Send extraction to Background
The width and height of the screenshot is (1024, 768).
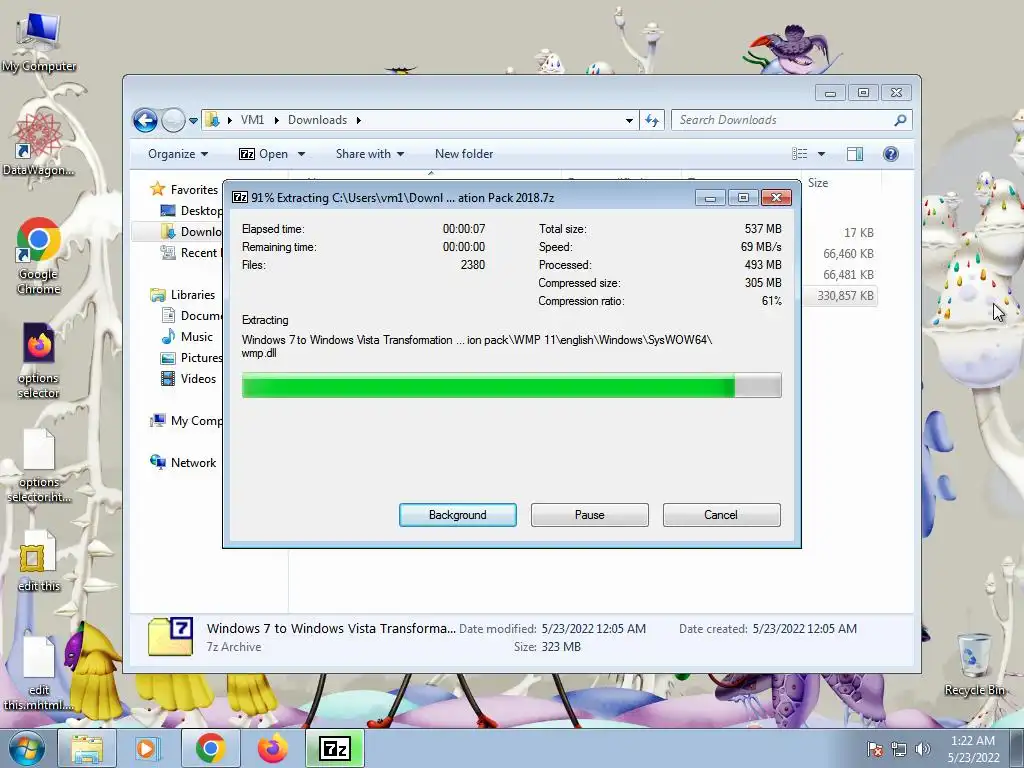(458, 515)
